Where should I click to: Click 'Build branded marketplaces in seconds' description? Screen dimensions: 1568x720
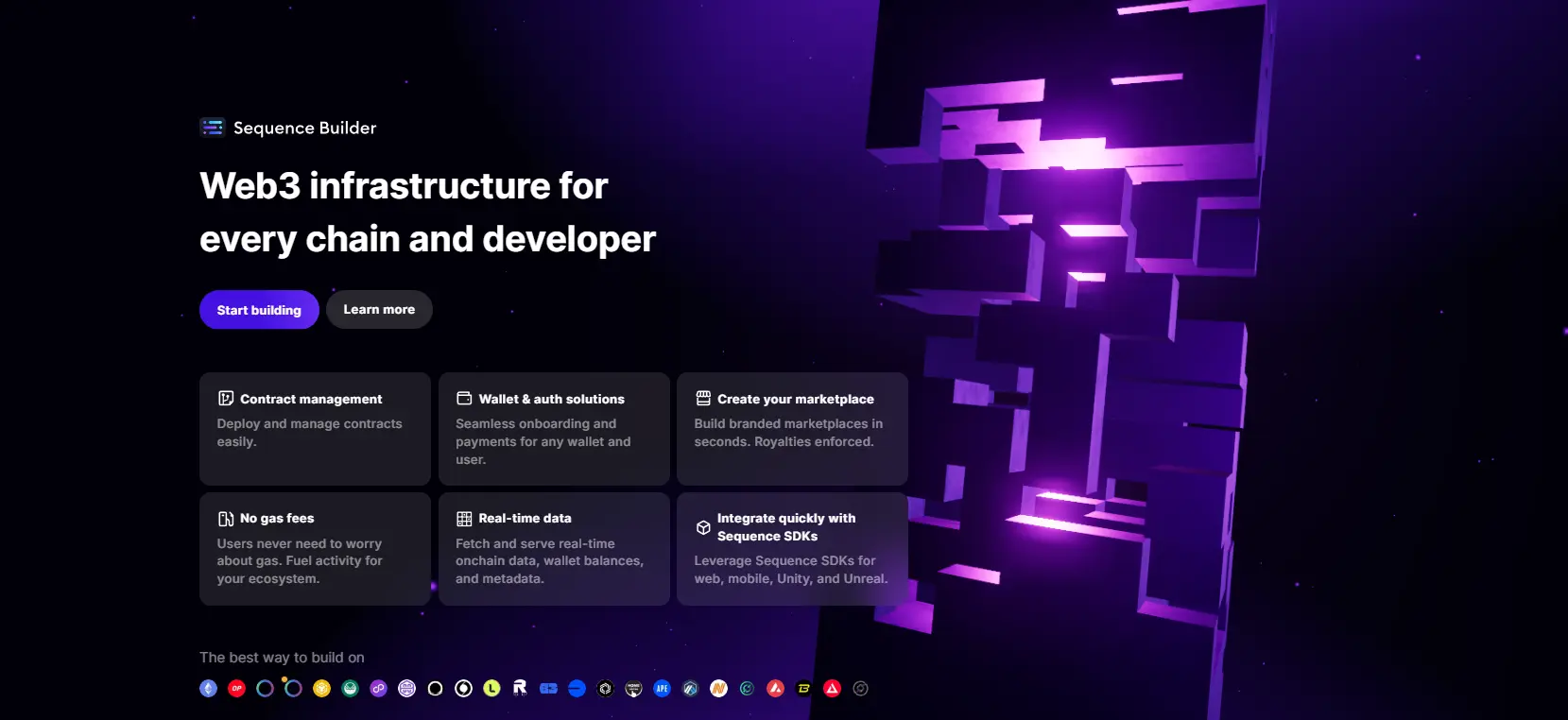[788, 433]
